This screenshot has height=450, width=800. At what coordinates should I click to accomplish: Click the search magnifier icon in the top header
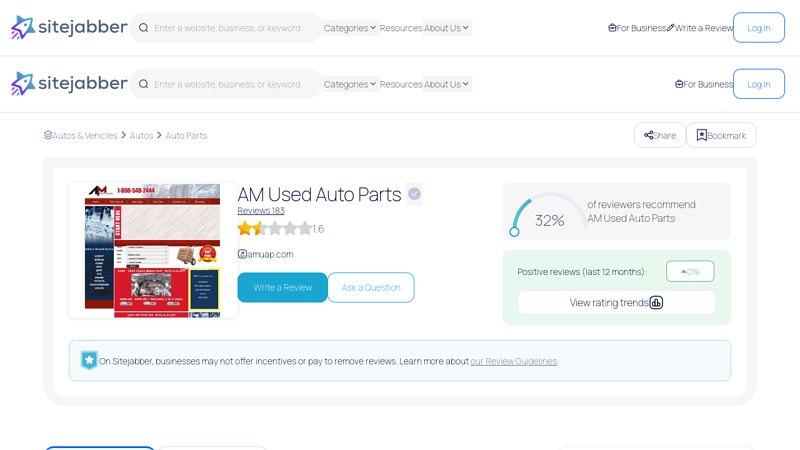[x=143, y=28]
